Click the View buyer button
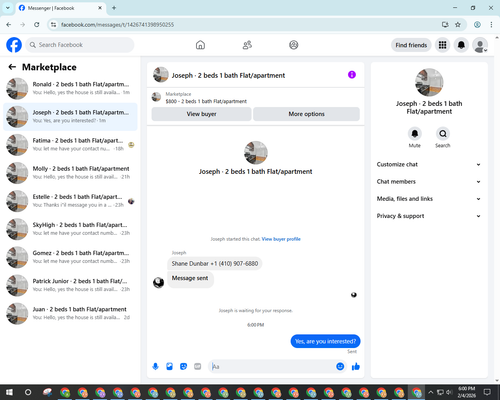The width and height of the screenshot is (500, 400). (201, 114)
